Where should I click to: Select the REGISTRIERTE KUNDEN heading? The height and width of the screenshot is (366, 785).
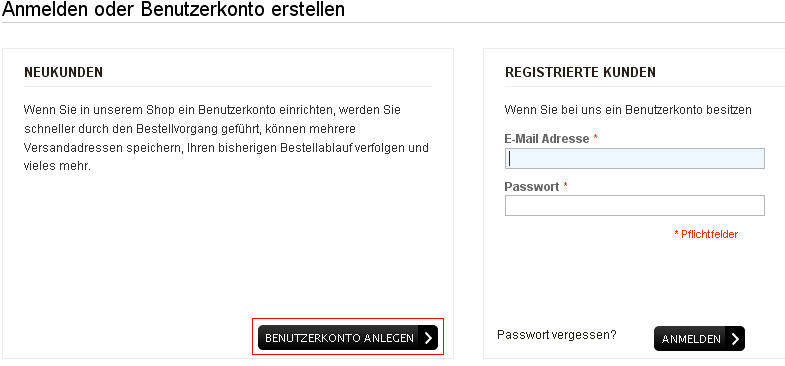[x=580, y=73]
